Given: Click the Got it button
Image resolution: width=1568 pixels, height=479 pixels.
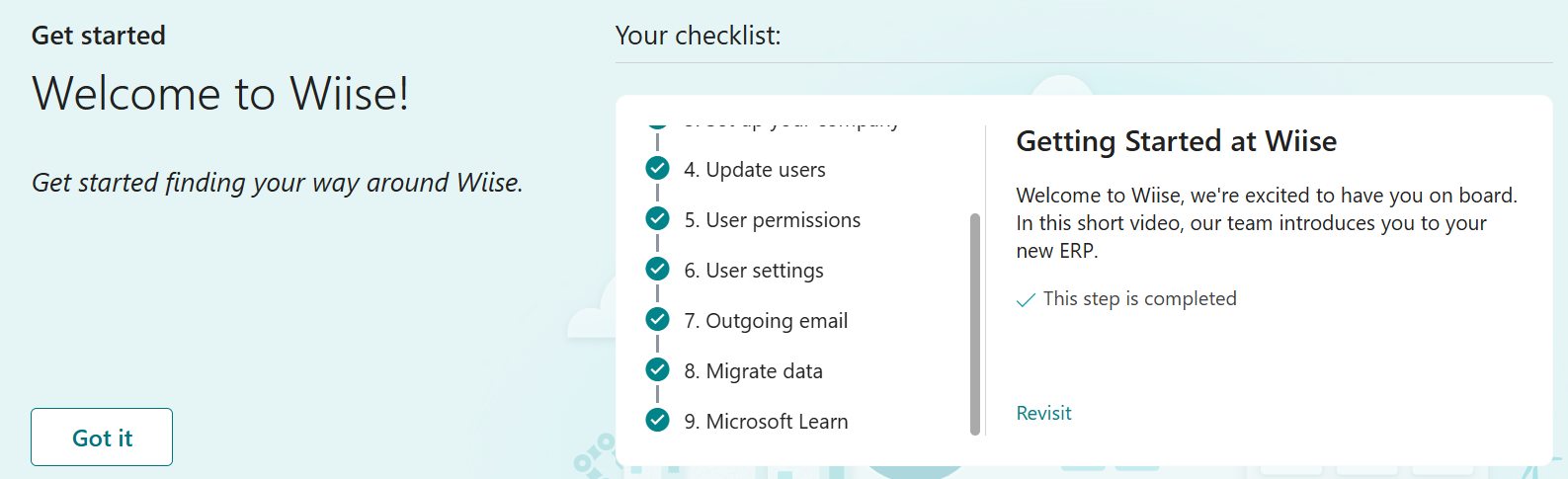Looking at the screenshot, I should (102, 438).
